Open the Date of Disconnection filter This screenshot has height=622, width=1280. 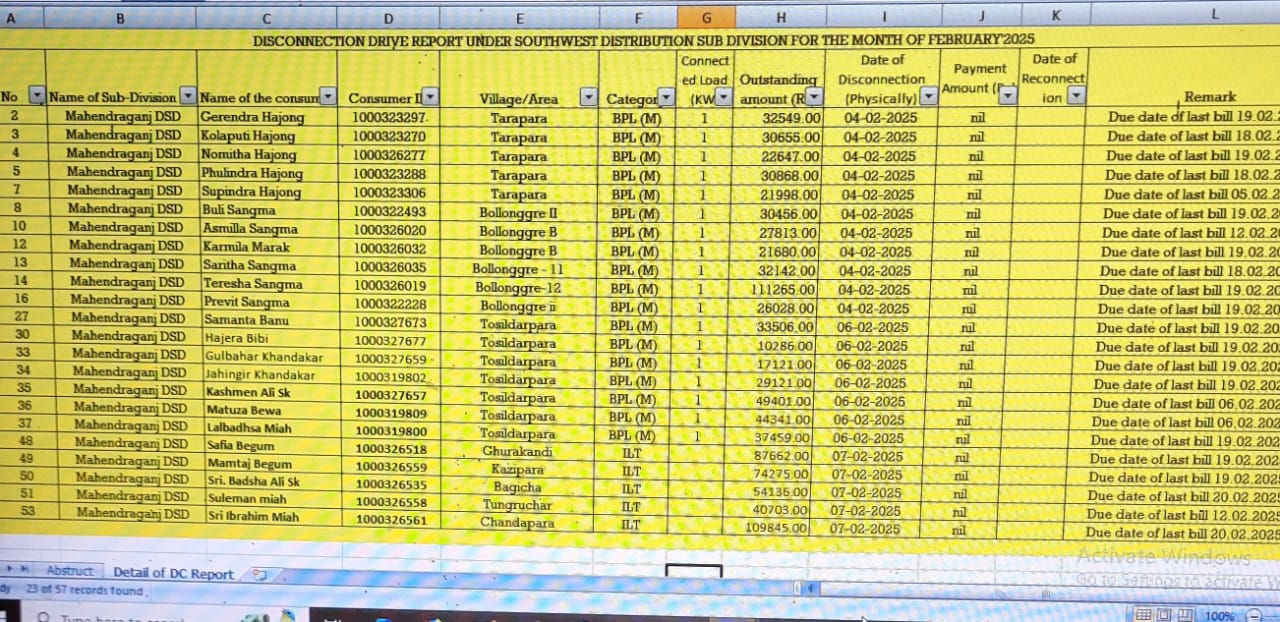coord(929,97)
